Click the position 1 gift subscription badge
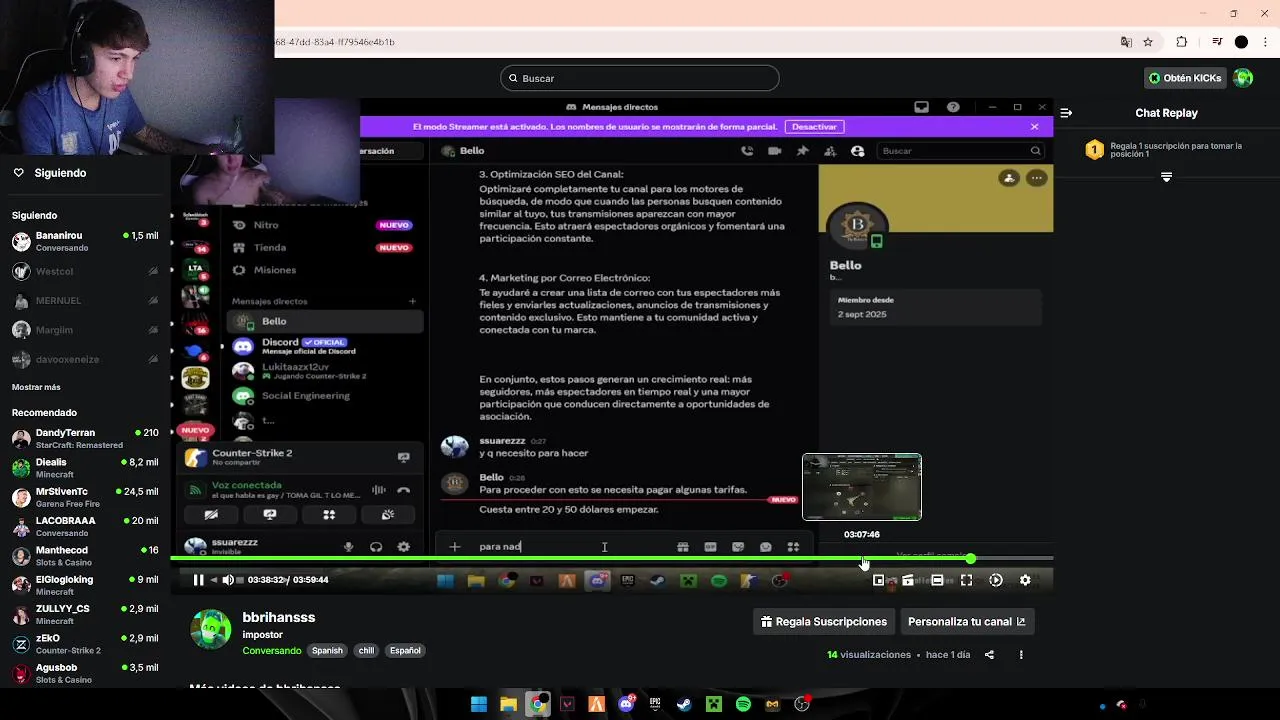This screenshot has height=720, width=1280. point(1095,150)
